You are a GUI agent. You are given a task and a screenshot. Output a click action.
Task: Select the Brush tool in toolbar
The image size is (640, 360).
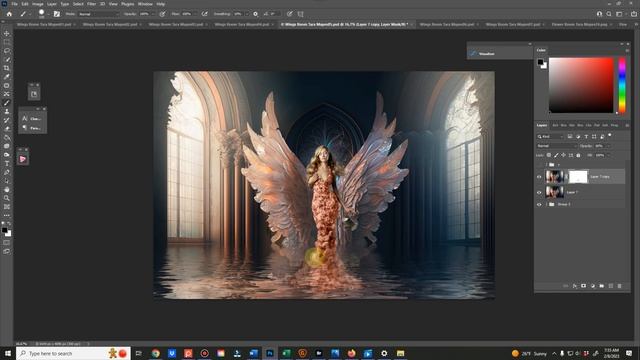[7, 102]
